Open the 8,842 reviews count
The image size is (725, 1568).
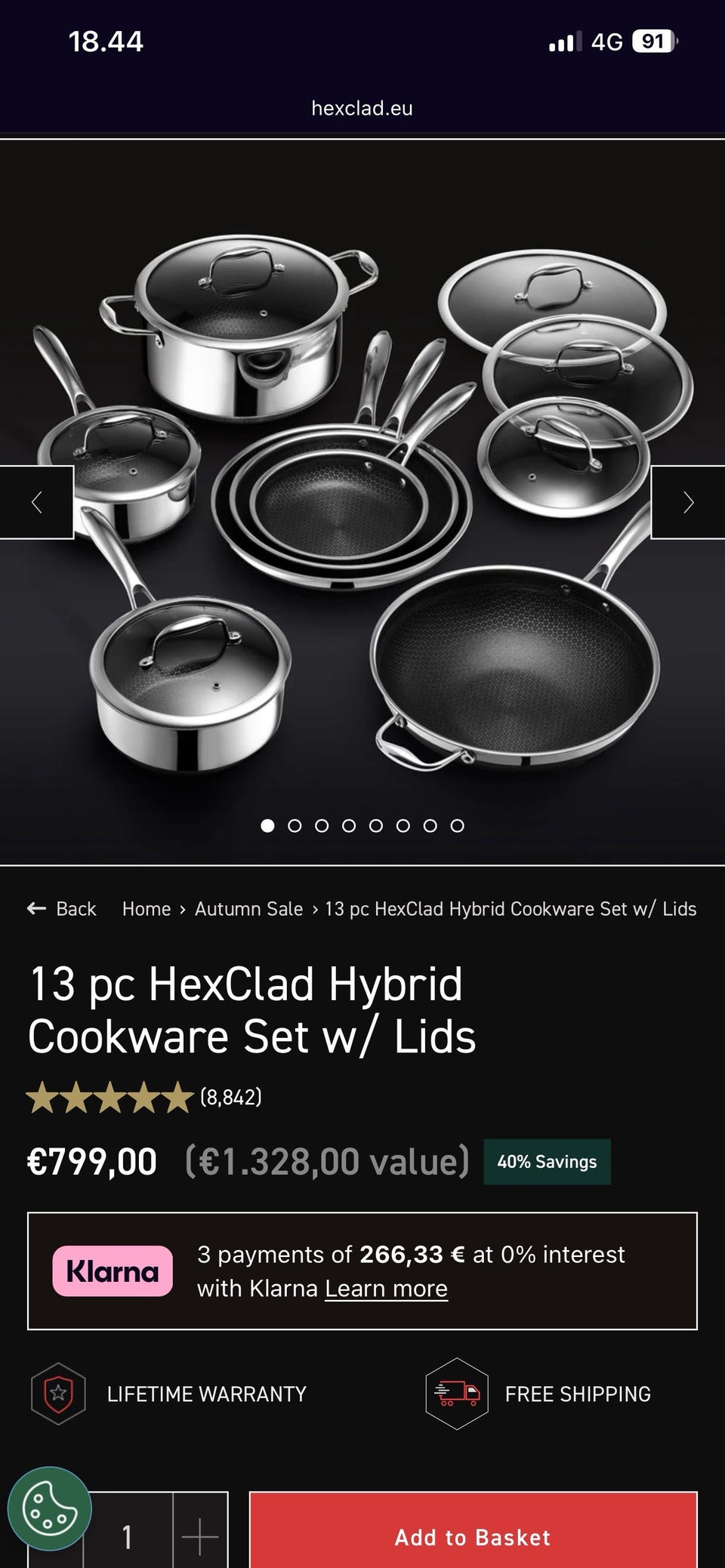pyautogui.click(x=231, y=1097)
